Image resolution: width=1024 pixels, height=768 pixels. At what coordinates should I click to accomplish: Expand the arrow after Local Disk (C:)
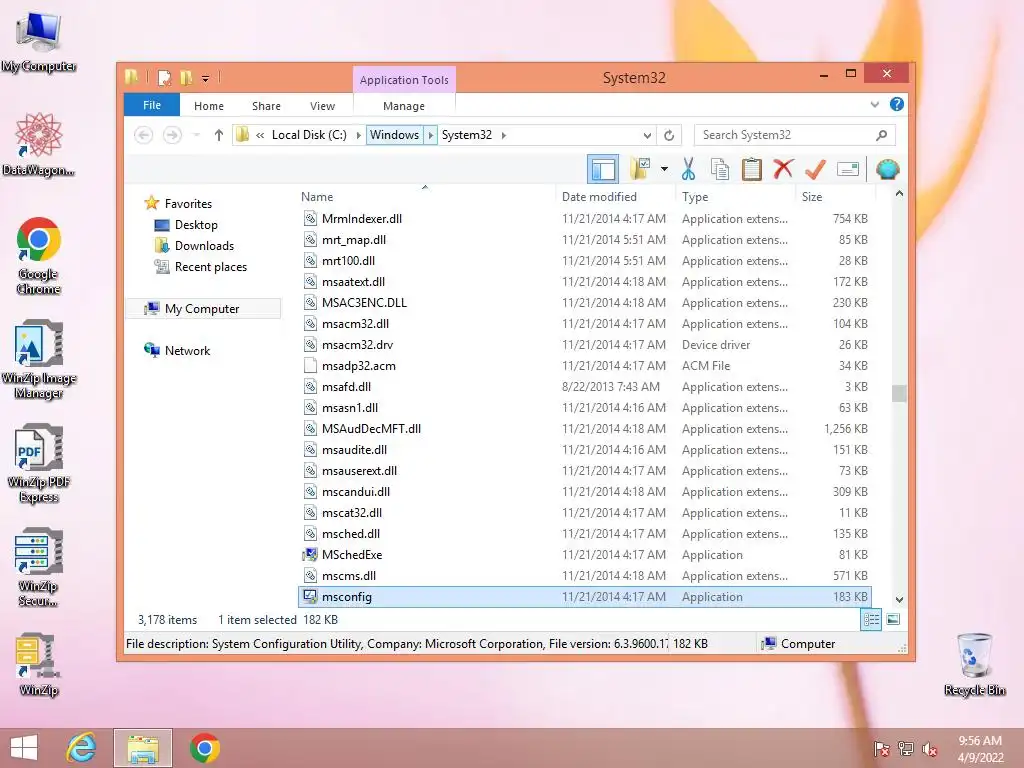tap(358, 135)
